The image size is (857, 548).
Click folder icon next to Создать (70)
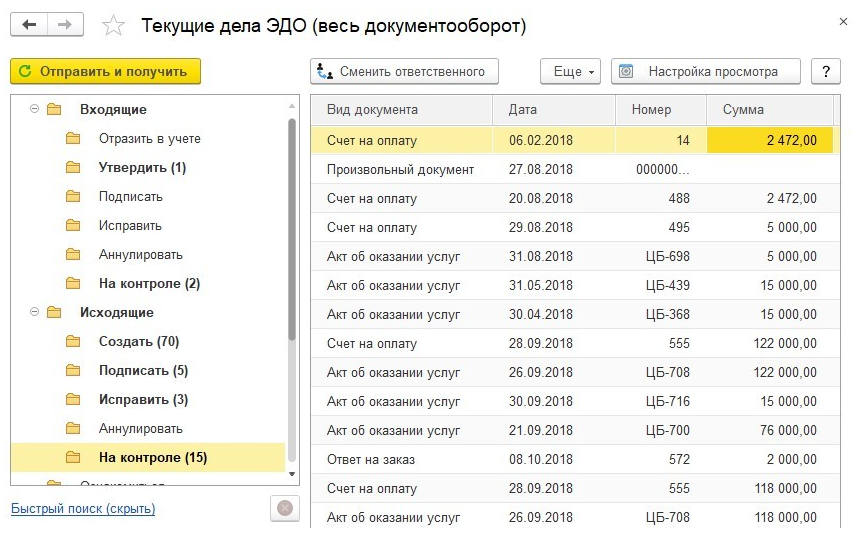point(73,341)
